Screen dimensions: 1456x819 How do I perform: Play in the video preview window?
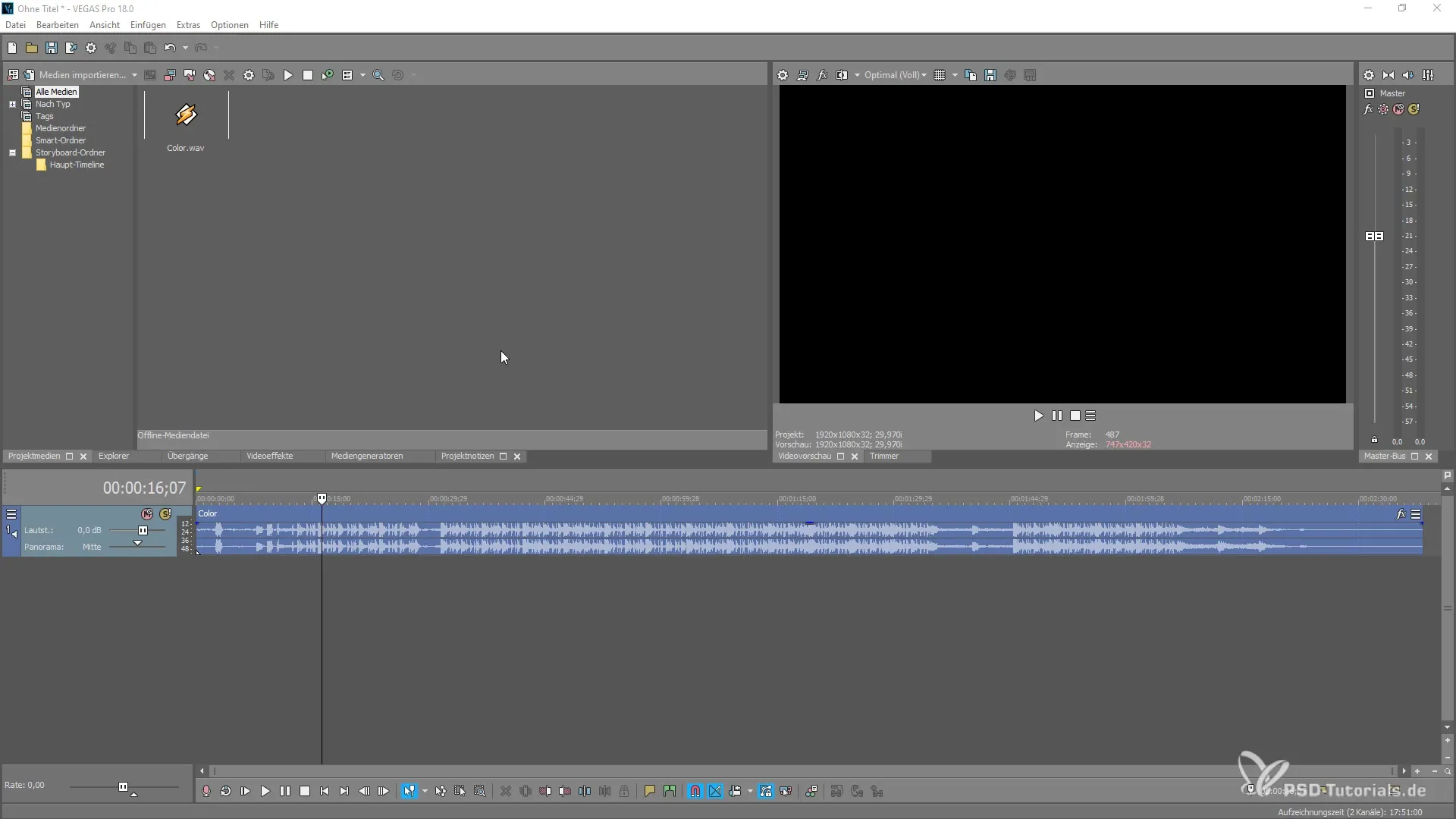[x=1038, y=416]
